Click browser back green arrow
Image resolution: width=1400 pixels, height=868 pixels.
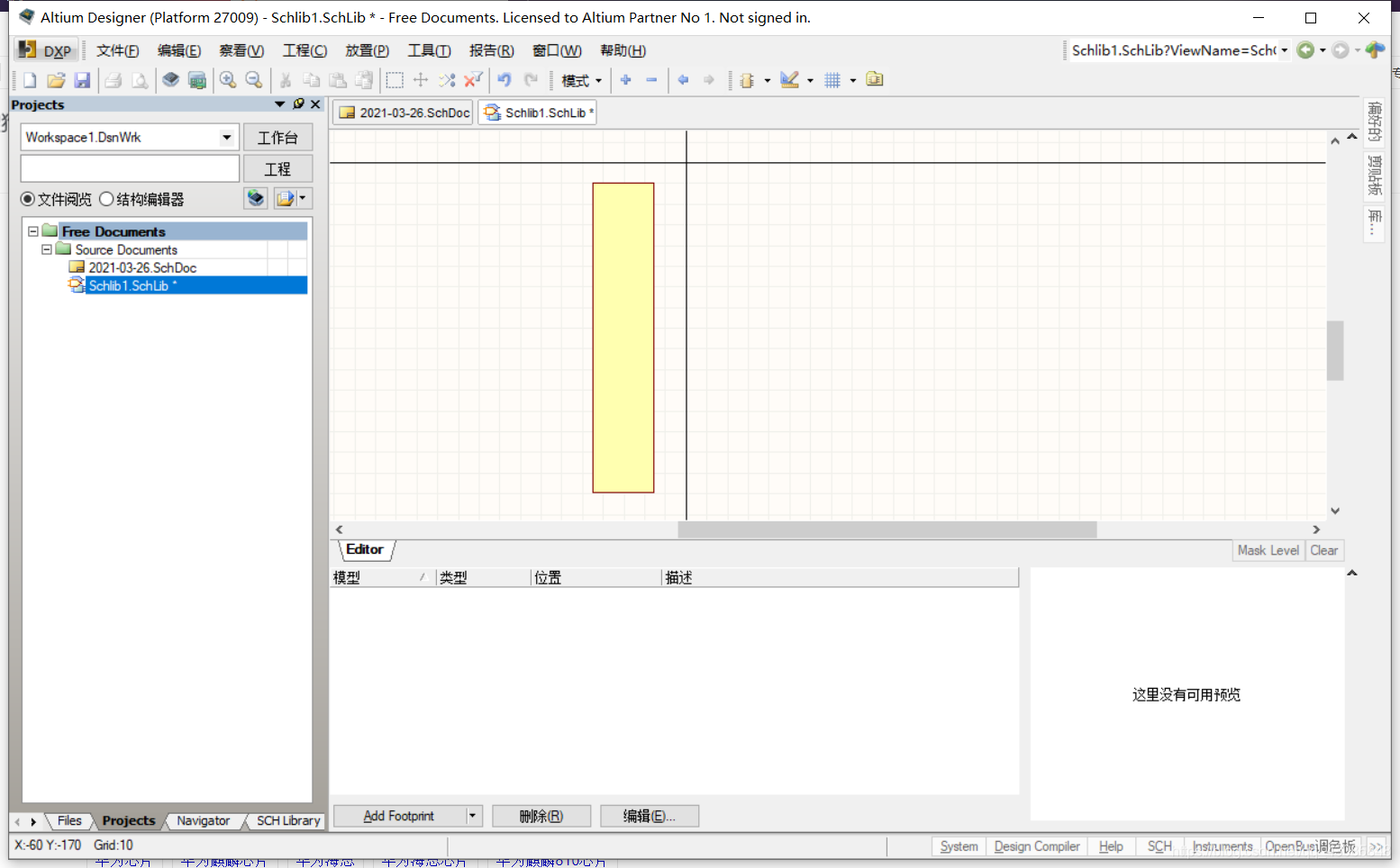[1305, 50]
